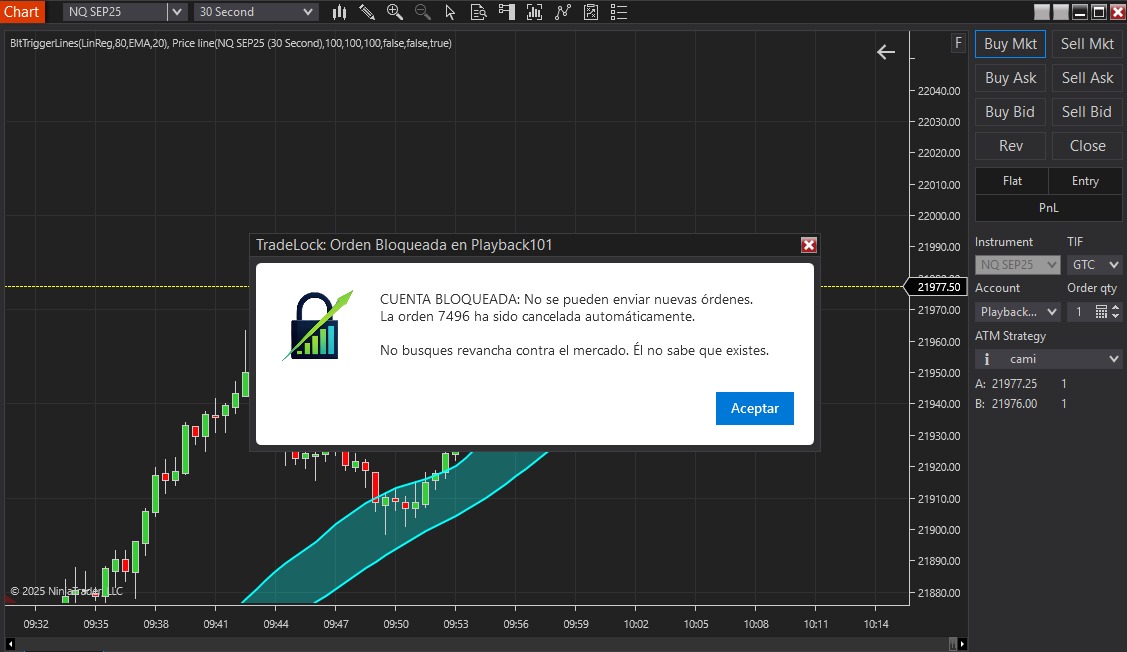Click the Aceptar button
The width and height of the screenshot is (1127, 652).
tap(755, 408)
